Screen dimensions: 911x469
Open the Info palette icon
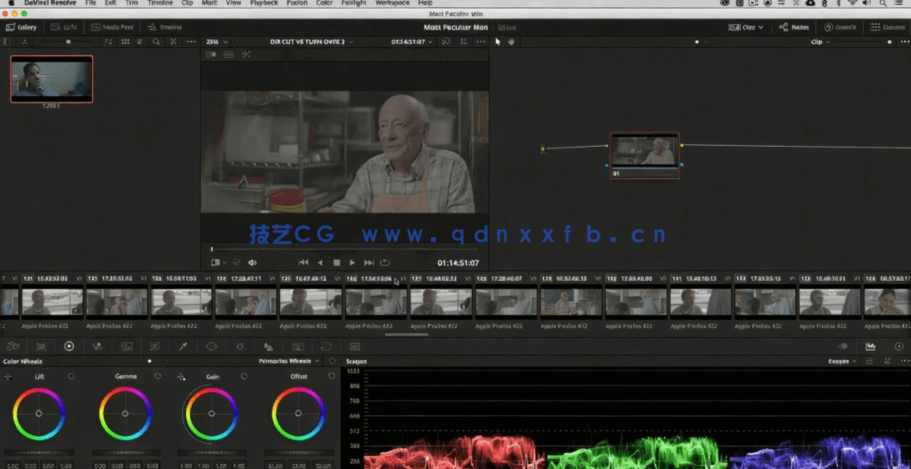pyautogui.click(x=899, y=346)
